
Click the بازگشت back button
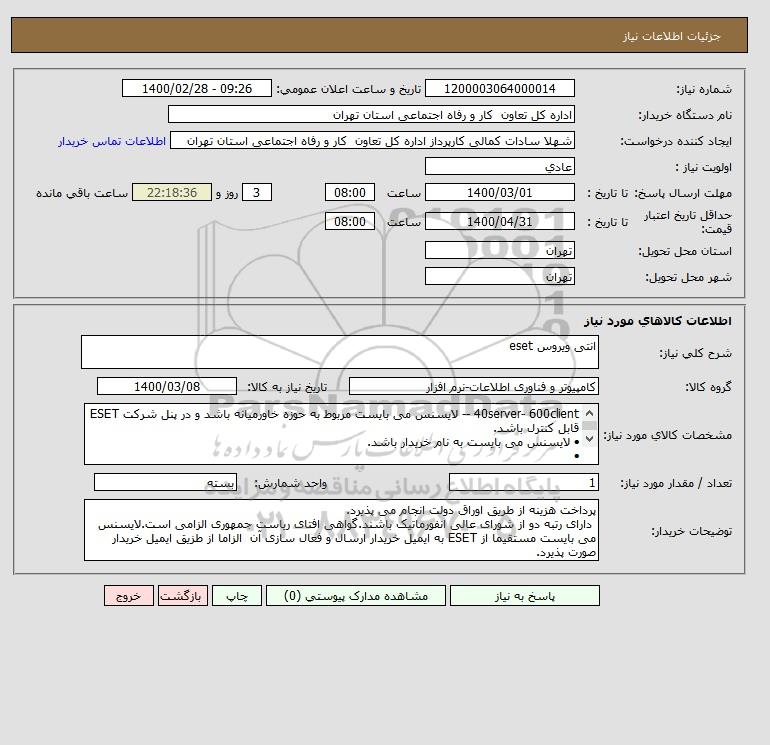click(183, 596)
